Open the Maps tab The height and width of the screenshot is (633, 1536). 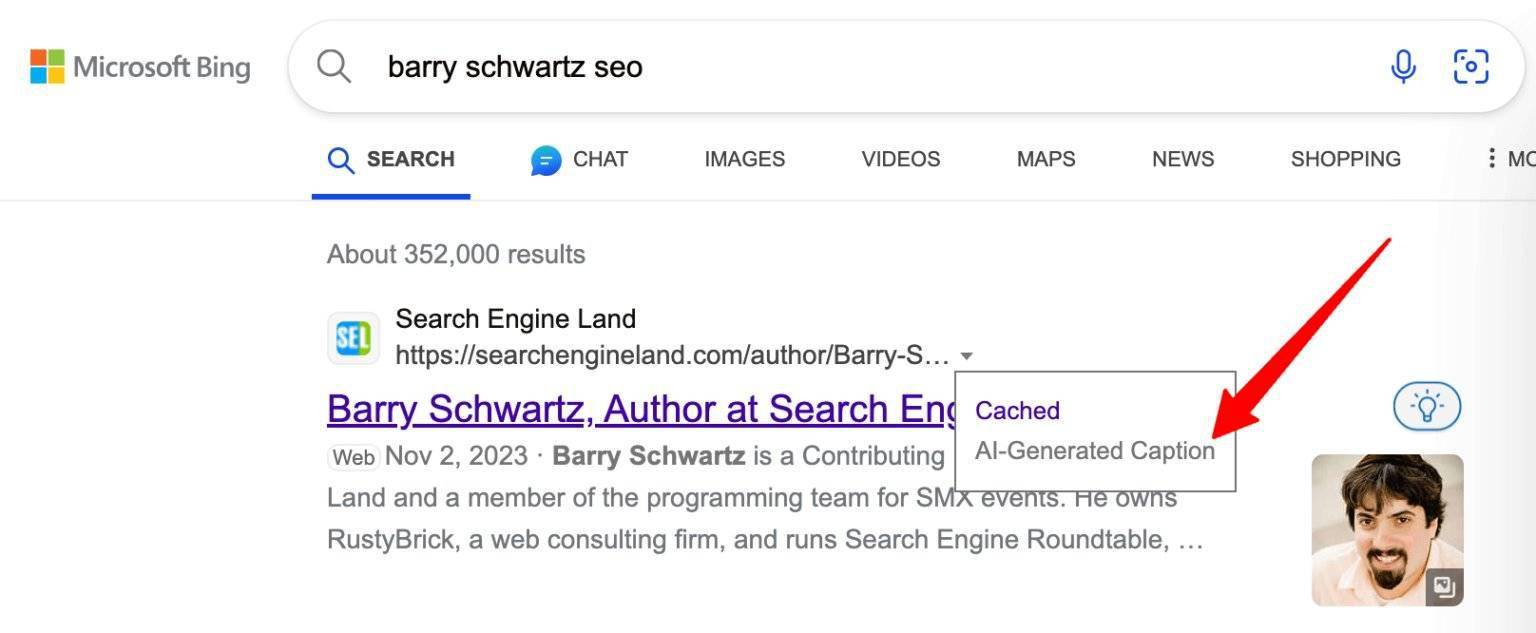point(1045,159)
